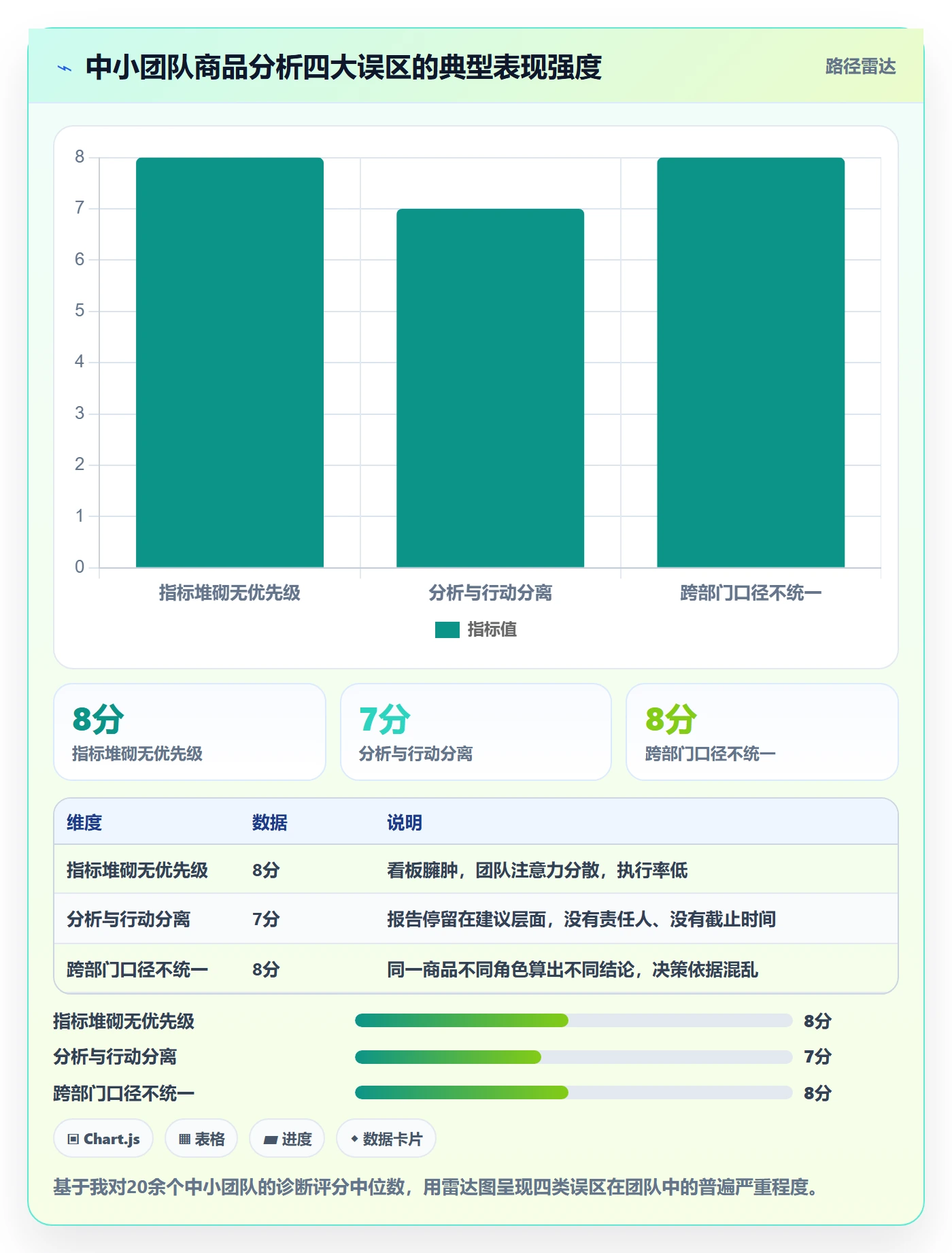This screenshot has height=1253, width=952.
Task: Click the lightning icon beside the title
Action: 65,67
